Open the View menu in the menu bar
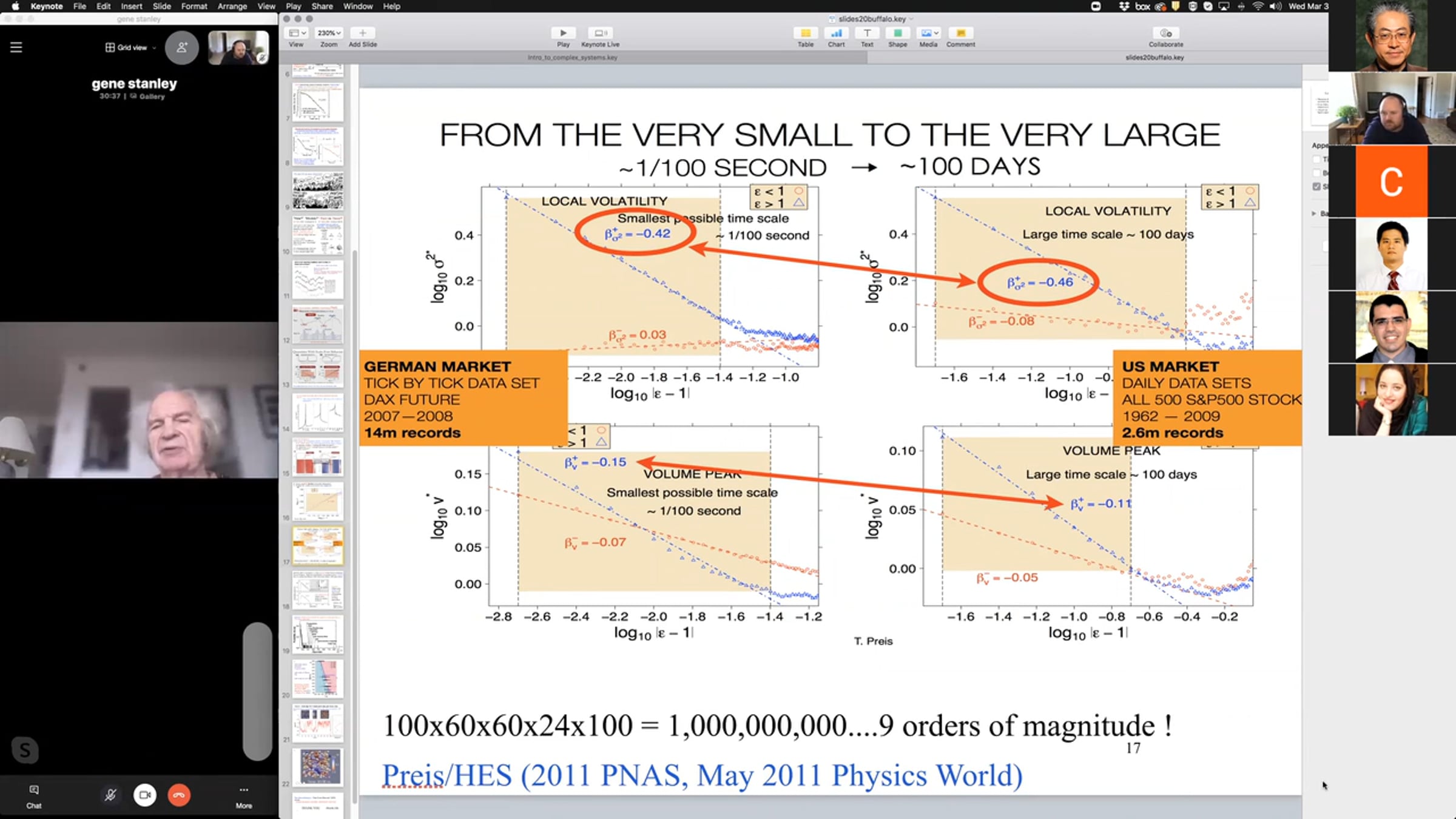 pos(266,6)
